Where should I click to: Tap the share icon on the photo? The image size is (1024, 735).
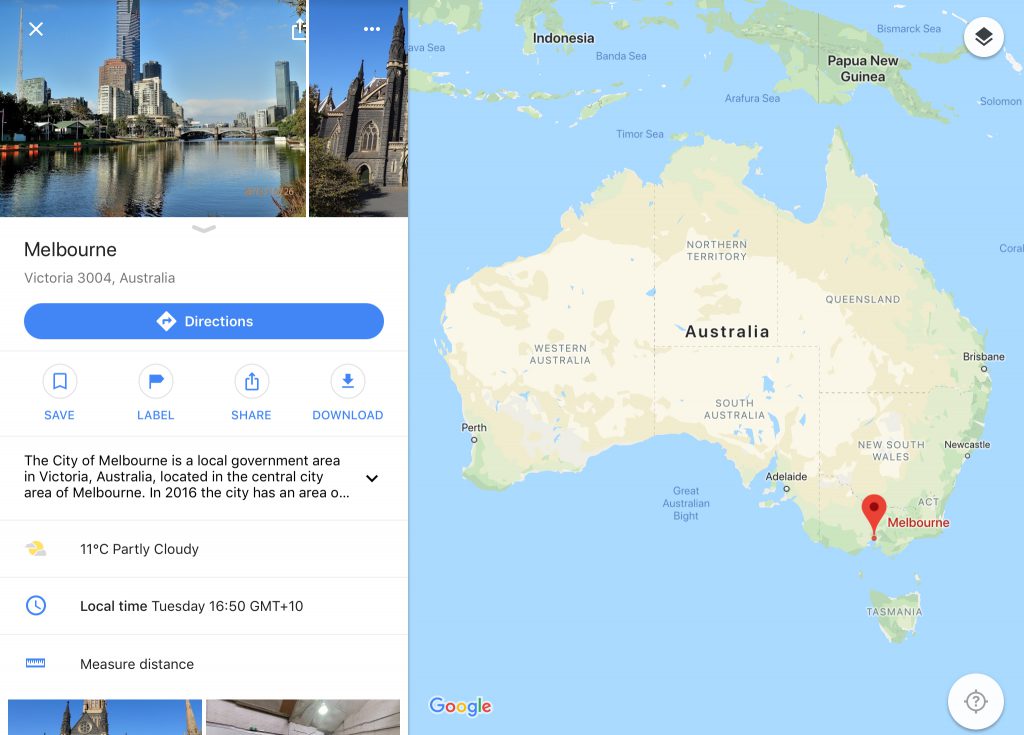click(x=299, y=29)
